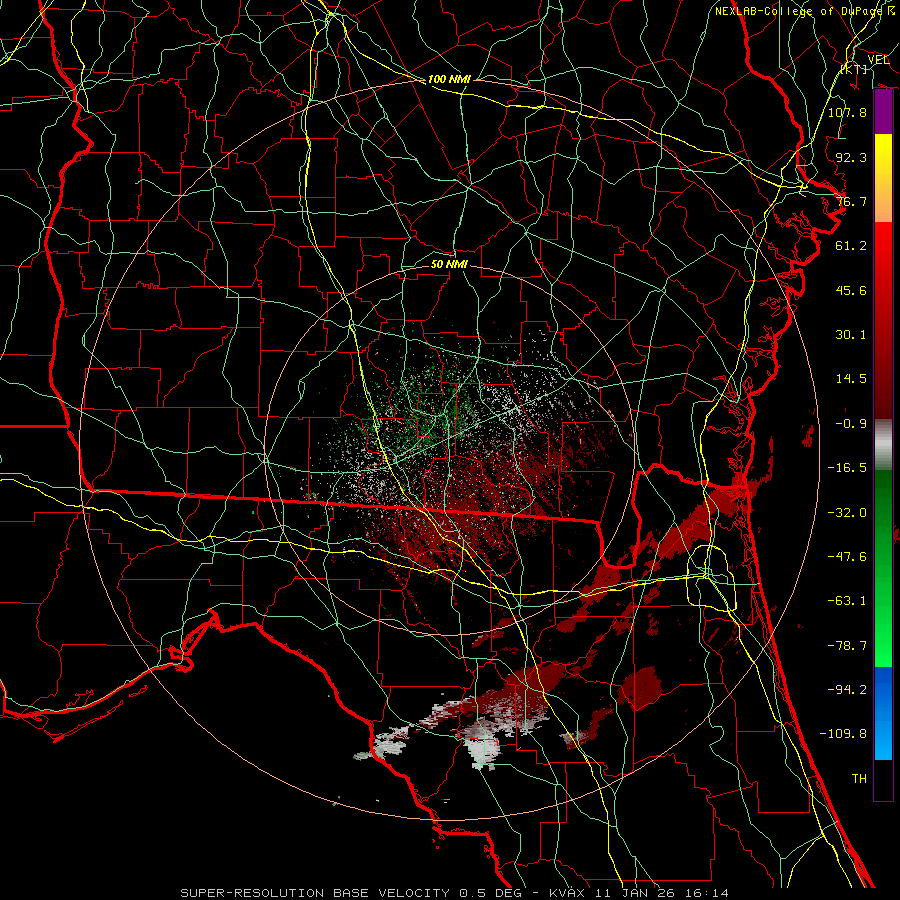Click the 92.3 velocity scale value

tap(851, 157)
